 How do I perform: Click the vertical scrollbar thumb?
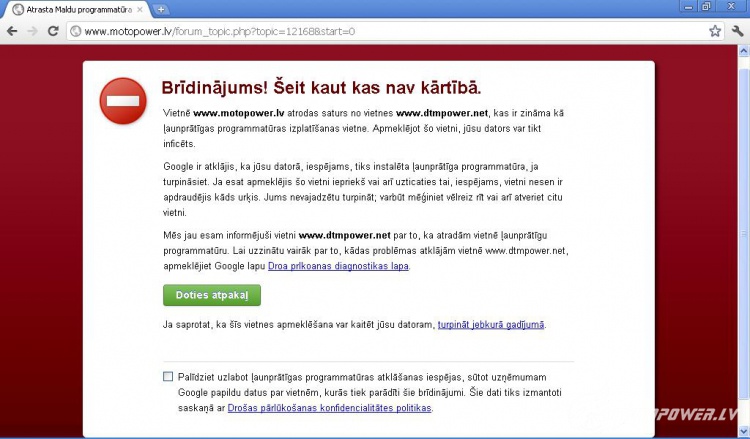744,234
